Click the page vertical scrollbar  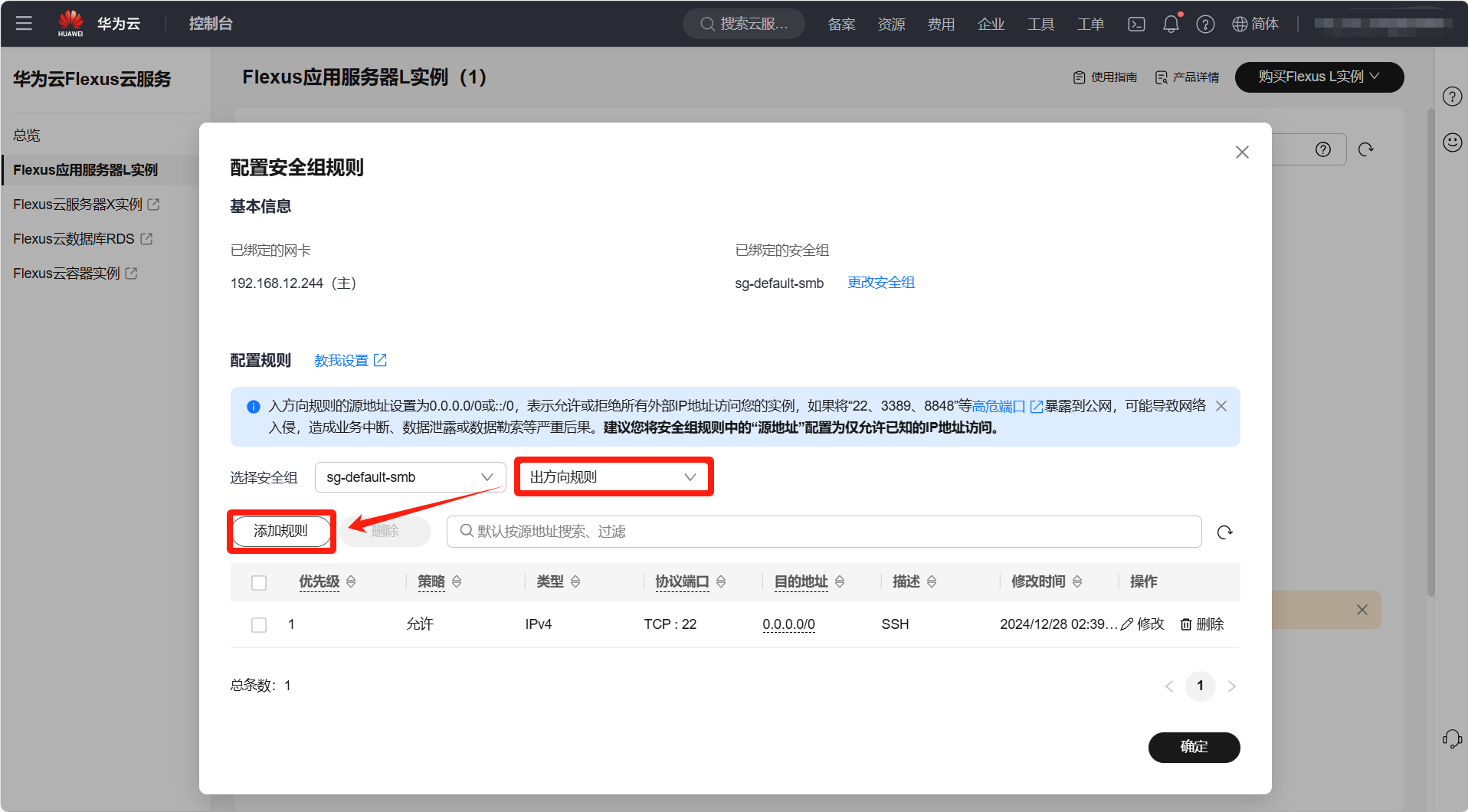pyautogui.click(x=1430, y=352)
